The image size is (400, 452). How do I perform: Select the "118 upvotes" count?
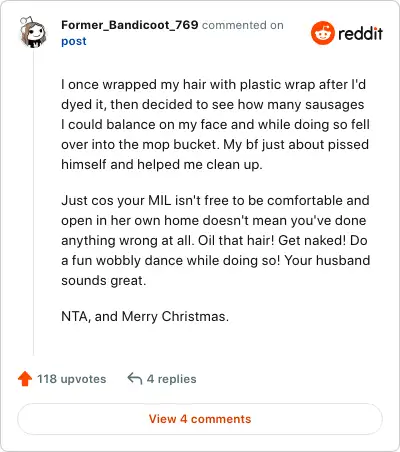[72, 379]
